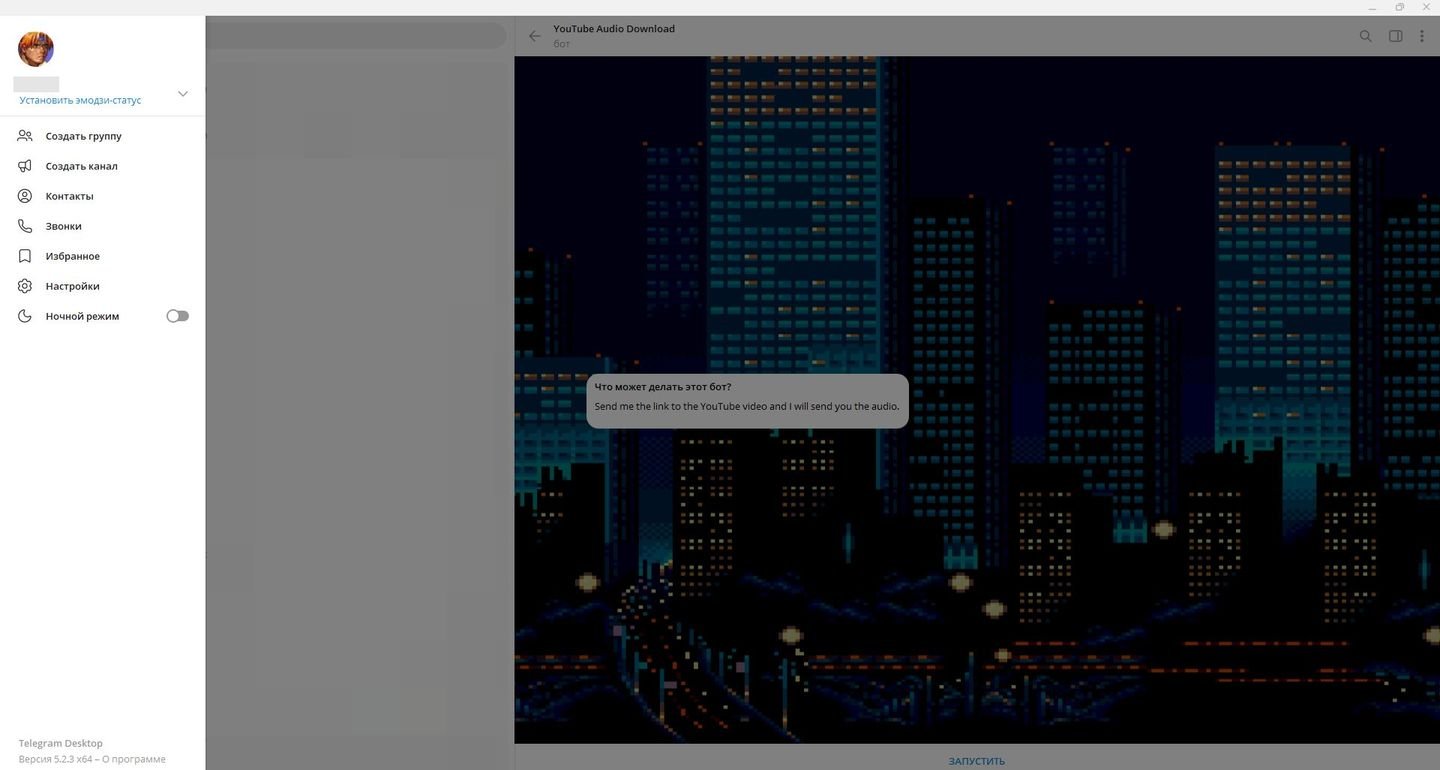Click the Settings gear icon
The image size is (1440, 770).
25,286
